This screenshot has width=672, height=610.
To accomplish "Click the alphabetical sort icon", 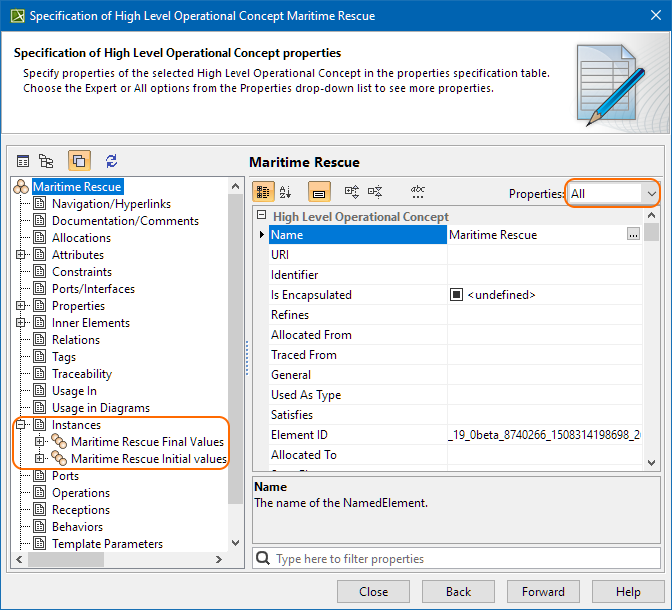I will (x=285, y=192).
